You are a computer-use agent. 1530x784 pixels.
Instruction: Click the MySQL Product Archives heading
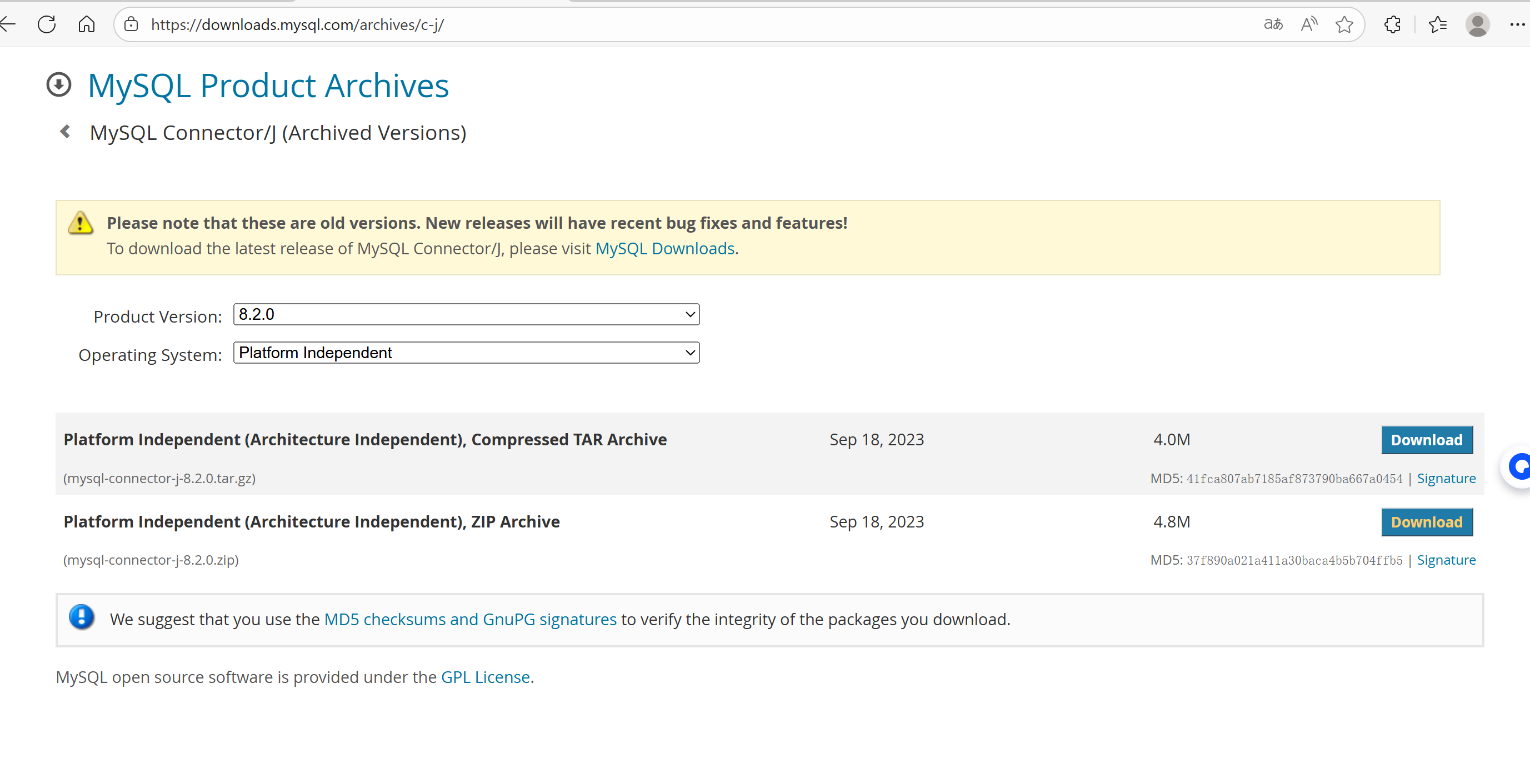268,86
